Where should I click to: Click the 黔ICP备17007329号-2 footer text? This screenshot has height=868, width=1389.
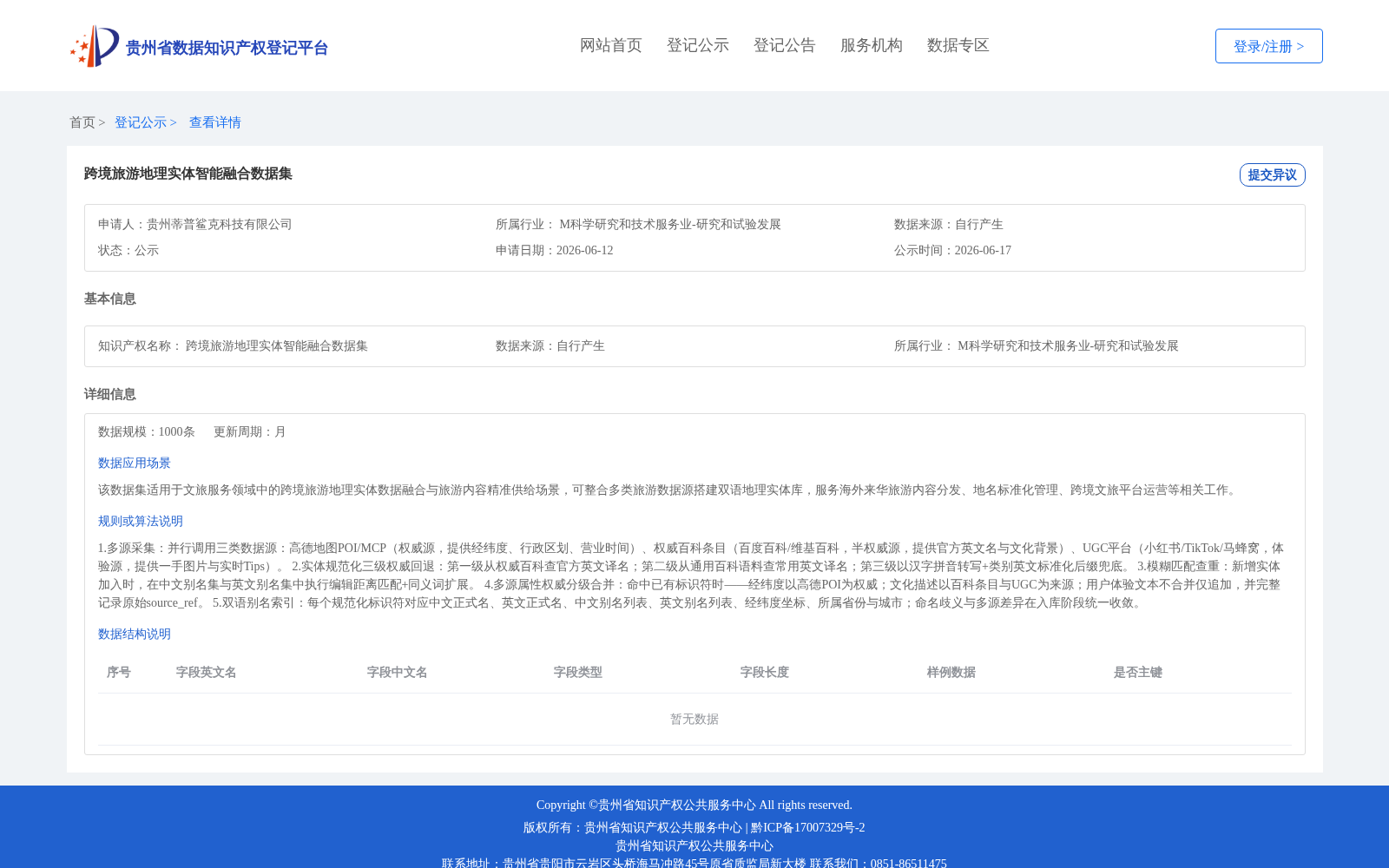coord(808,827)
